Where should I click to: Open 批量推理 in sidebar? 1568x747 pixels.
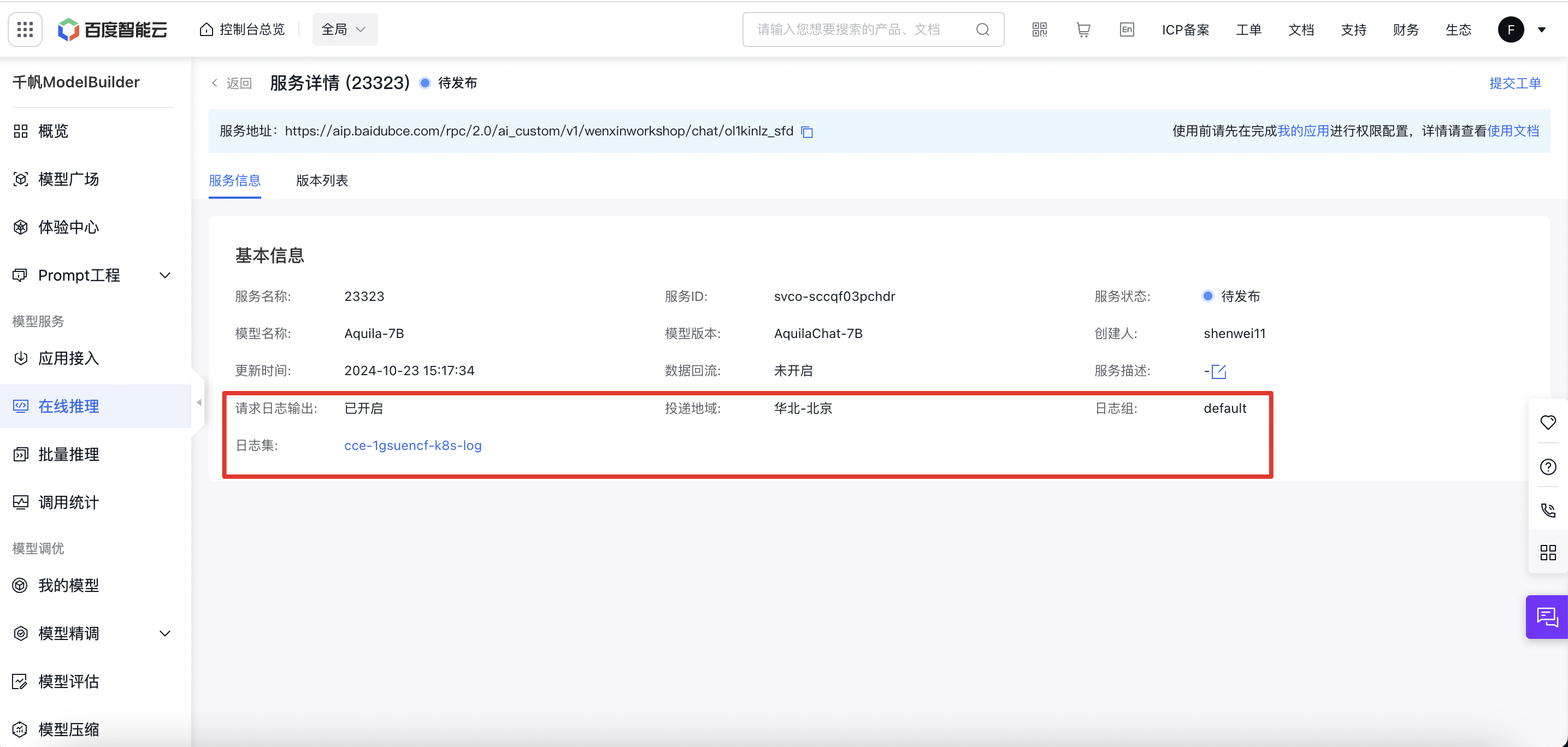(96, 454)
